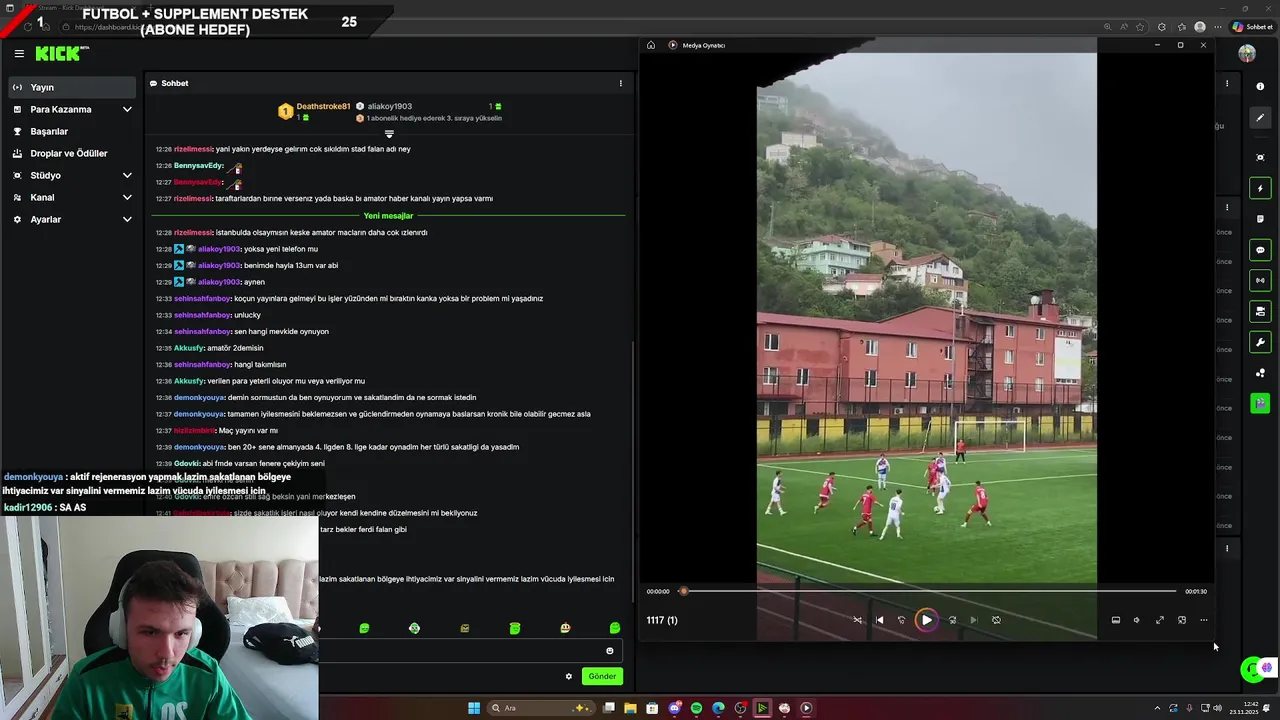Insert the last green emote
Viewport: 1280px width, 720px height.
coord(615,628)
